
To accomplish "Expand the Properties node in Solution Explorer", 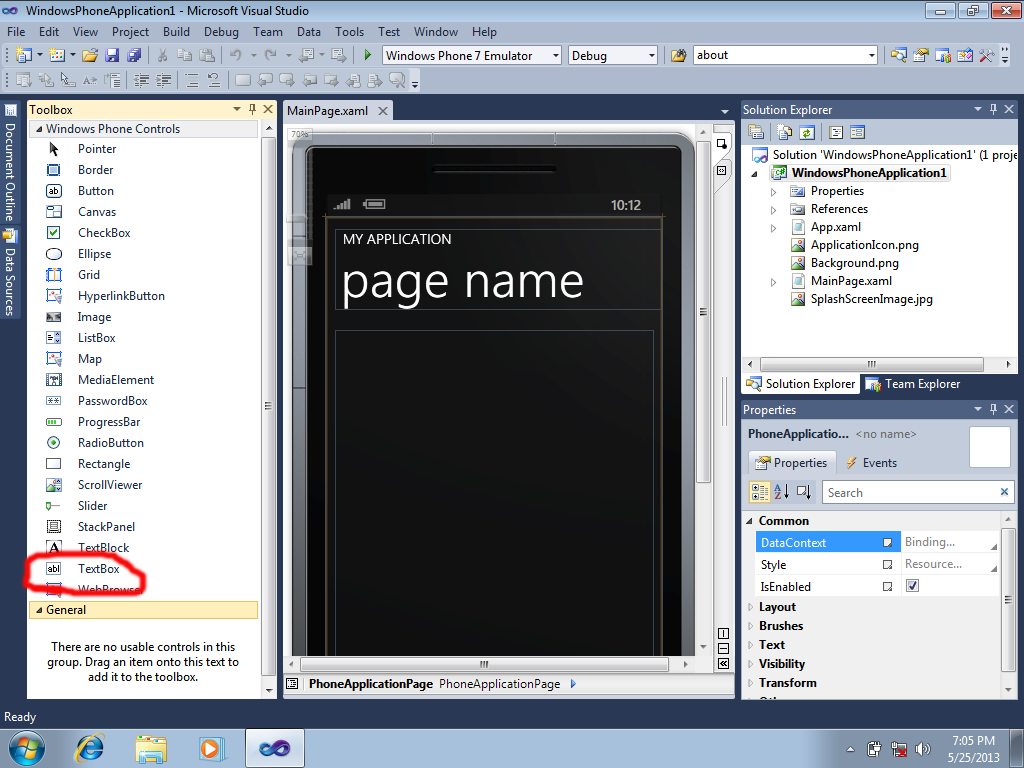I will click(774, 192).
